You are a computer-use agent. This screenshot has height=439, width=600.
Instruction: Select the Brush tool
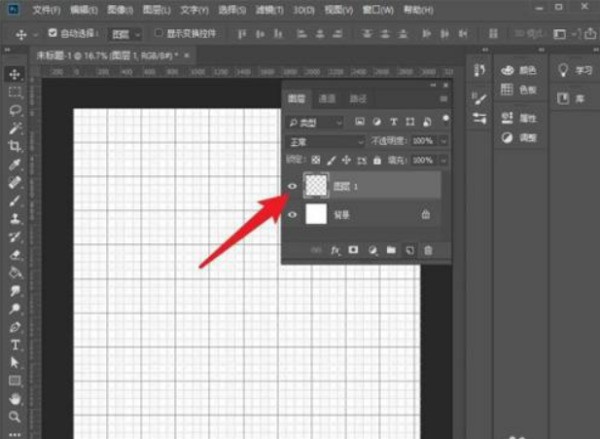pos(15,201)
